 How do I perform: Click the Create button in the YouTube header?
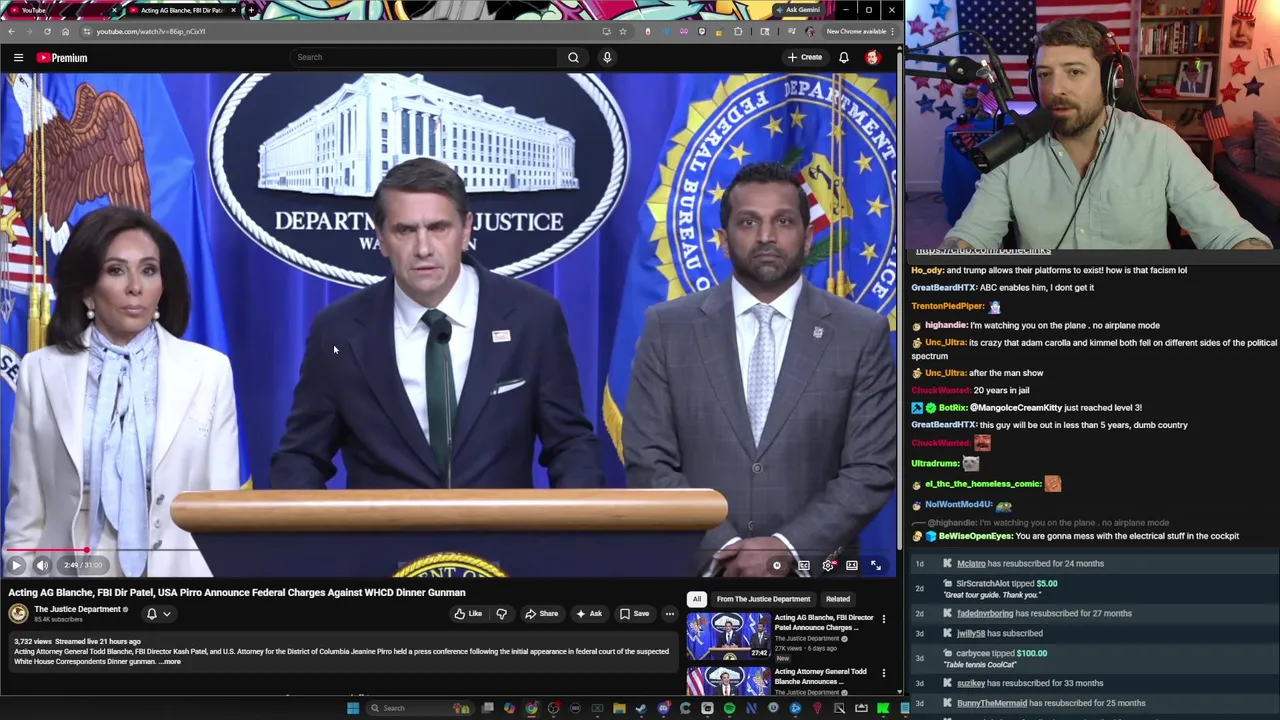pos(804,58)
